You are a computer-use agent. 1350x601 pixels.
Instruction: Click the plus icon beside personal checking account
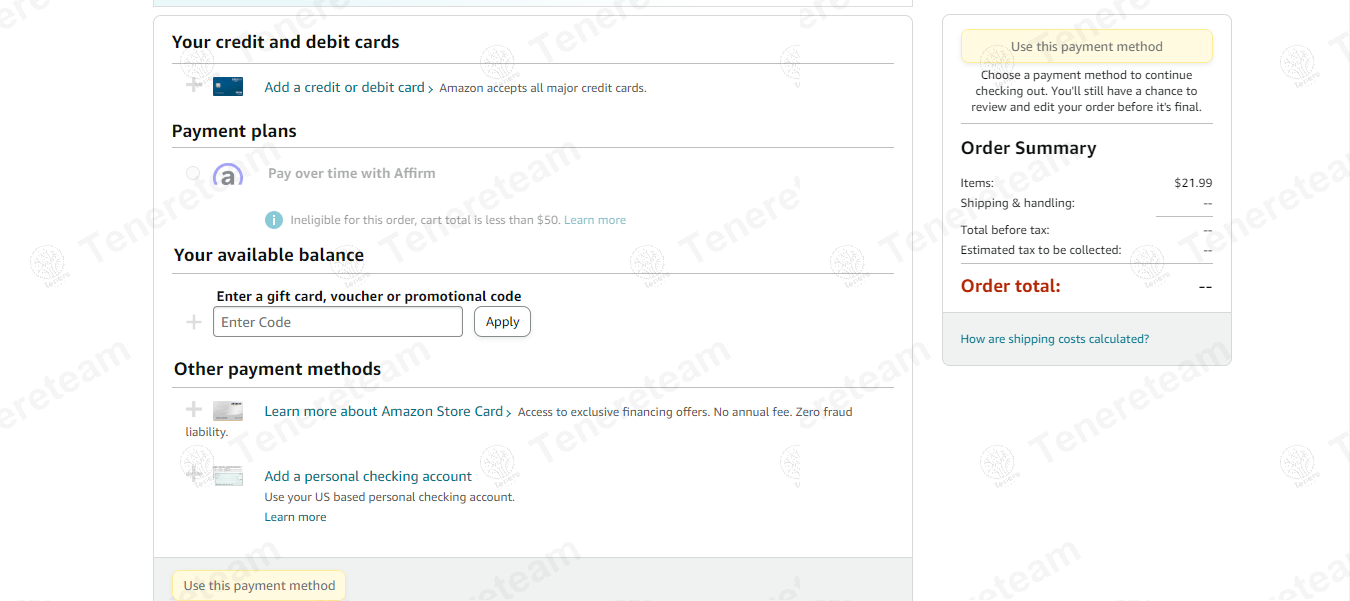194,474
